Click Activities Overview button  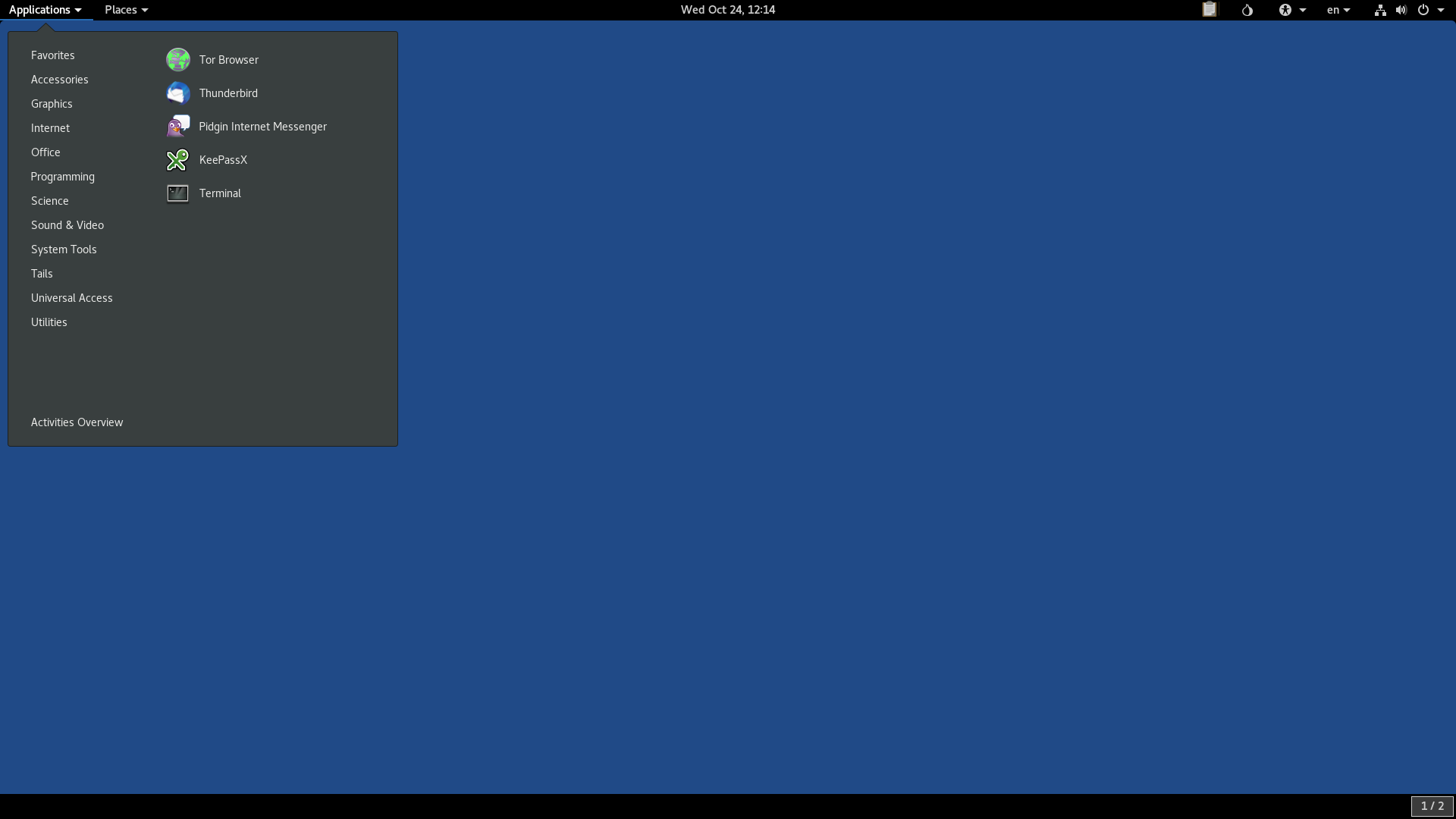(x=77, y=422)
